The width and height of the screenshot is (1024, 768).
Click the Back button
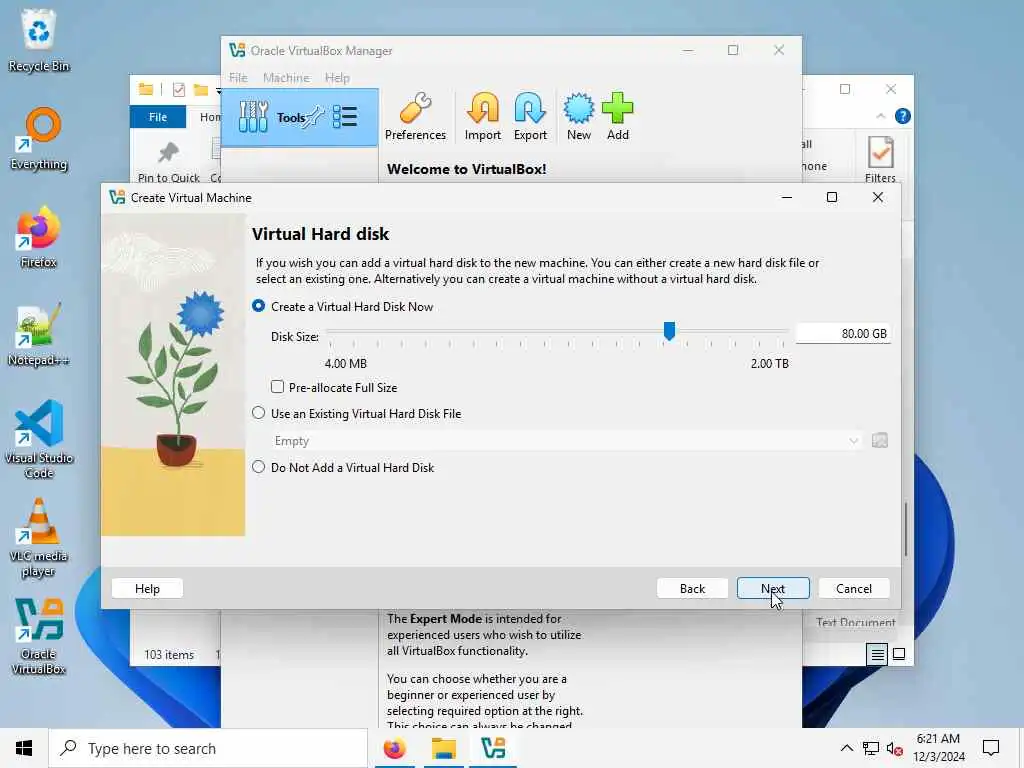[692, 588]
